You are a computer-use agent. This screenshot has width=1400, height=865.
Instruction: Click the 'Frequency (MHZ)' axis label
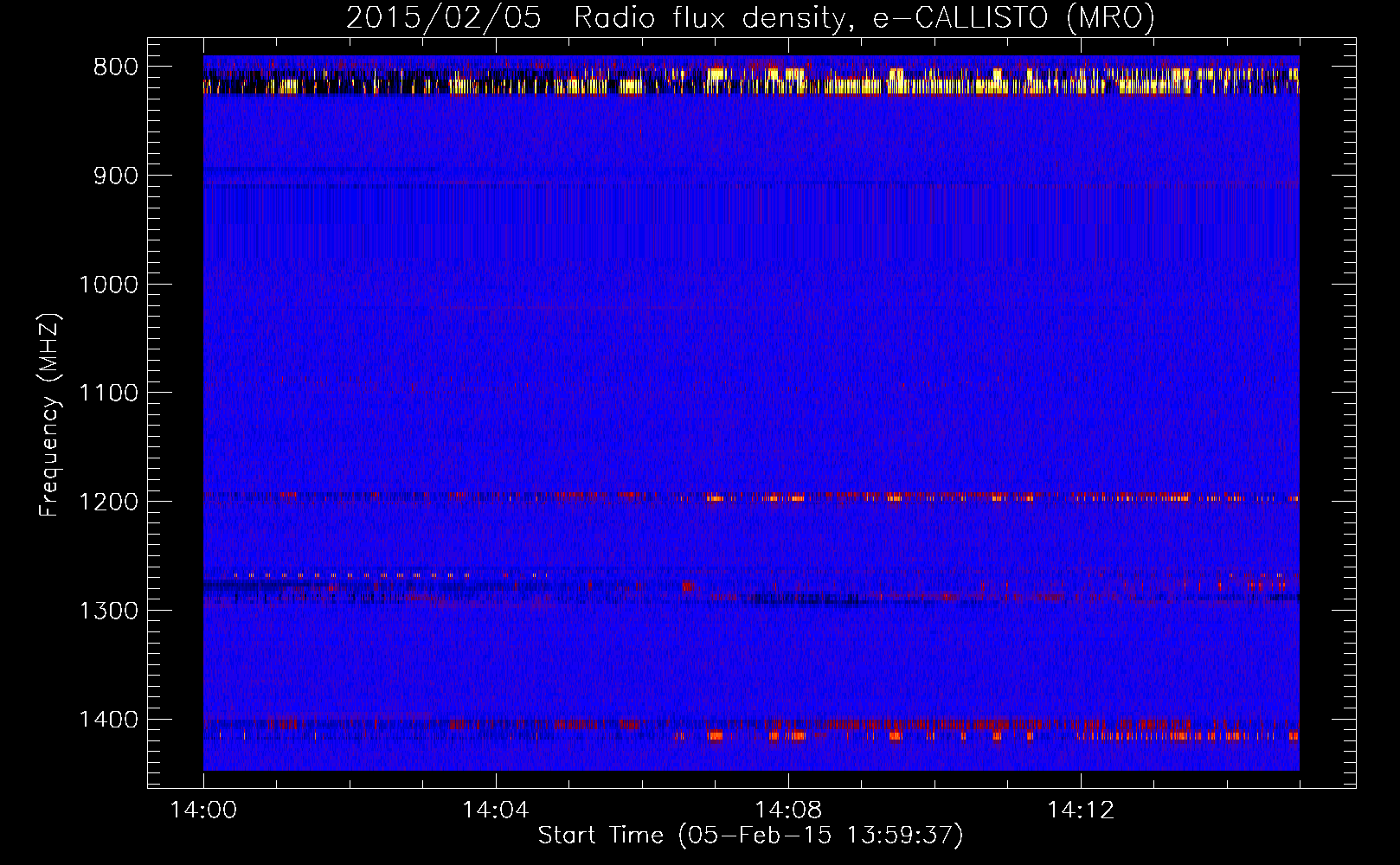(49, 414)
